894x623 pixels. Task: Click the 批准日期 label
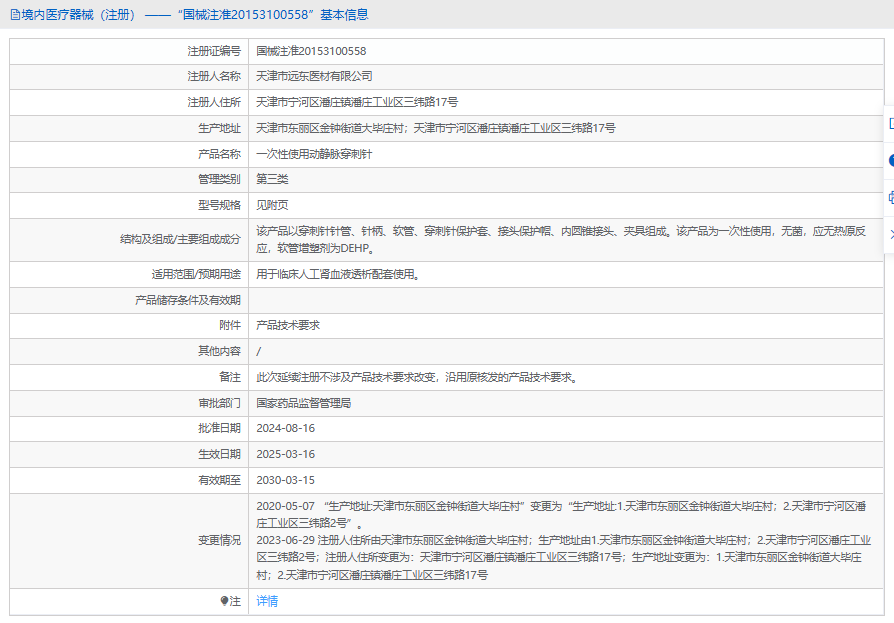point(220,428)
